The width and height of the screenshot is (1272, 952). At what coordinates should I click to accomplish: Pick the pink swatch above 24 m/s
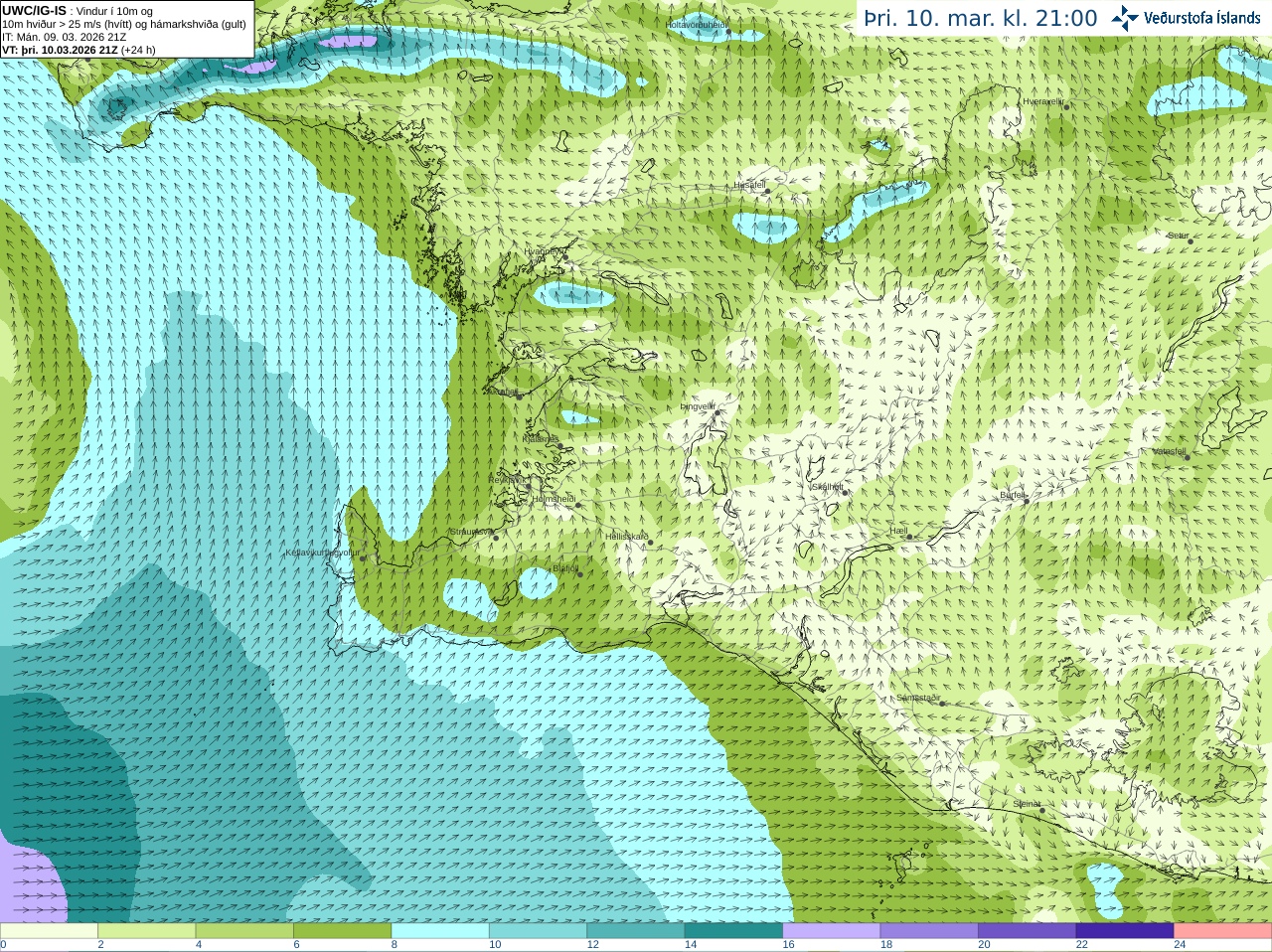point(1223,931)
